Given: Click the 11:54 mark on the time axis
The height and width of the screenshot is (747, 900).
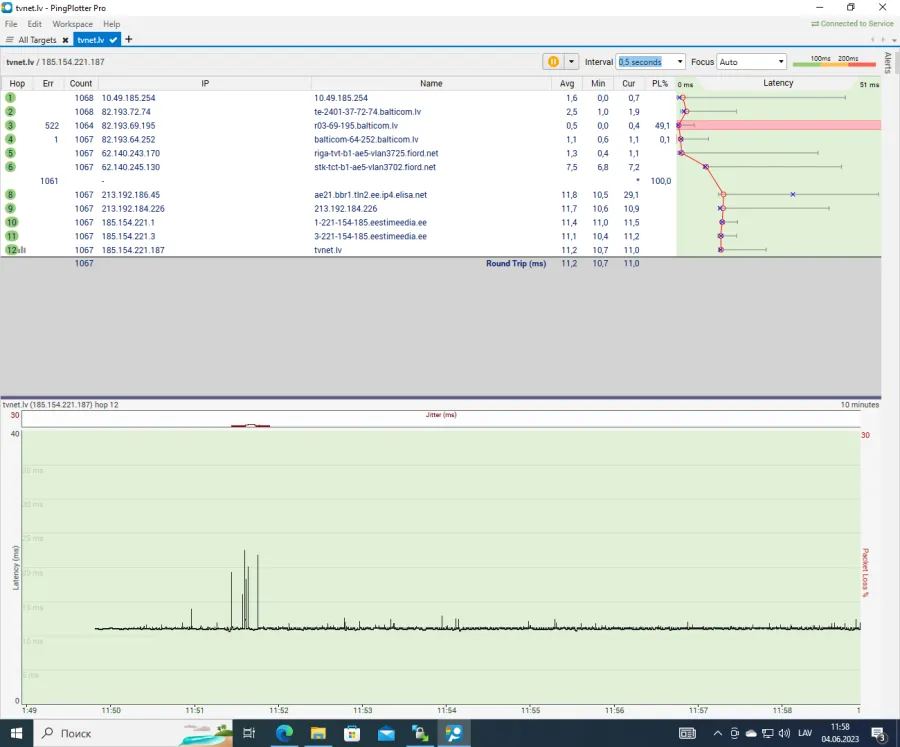Looking at the screenshot, I should [x=447, y=710].
